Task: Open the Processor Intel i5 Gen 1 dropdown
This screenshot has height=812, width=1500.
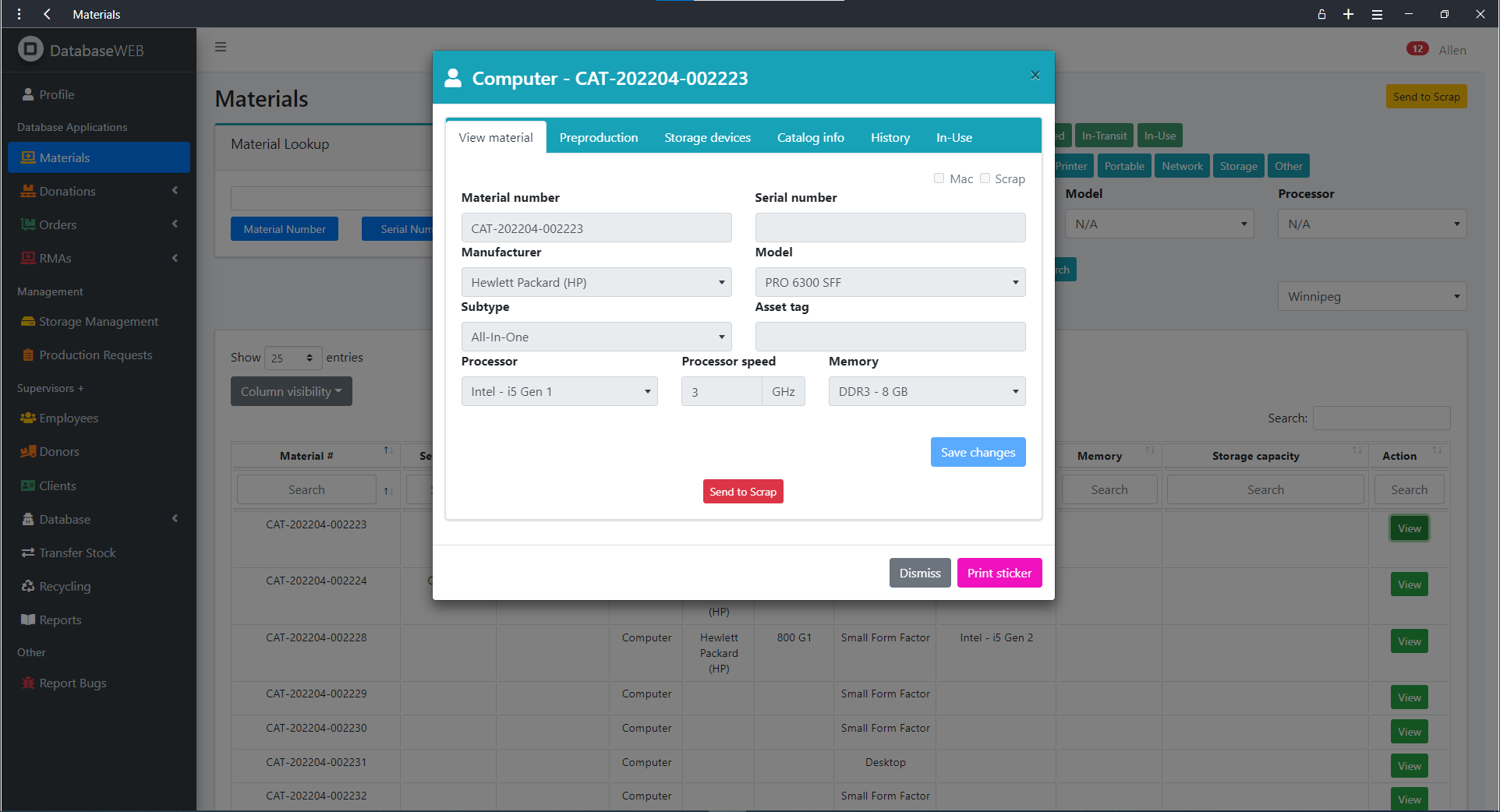Action: (x=560, y=391)
